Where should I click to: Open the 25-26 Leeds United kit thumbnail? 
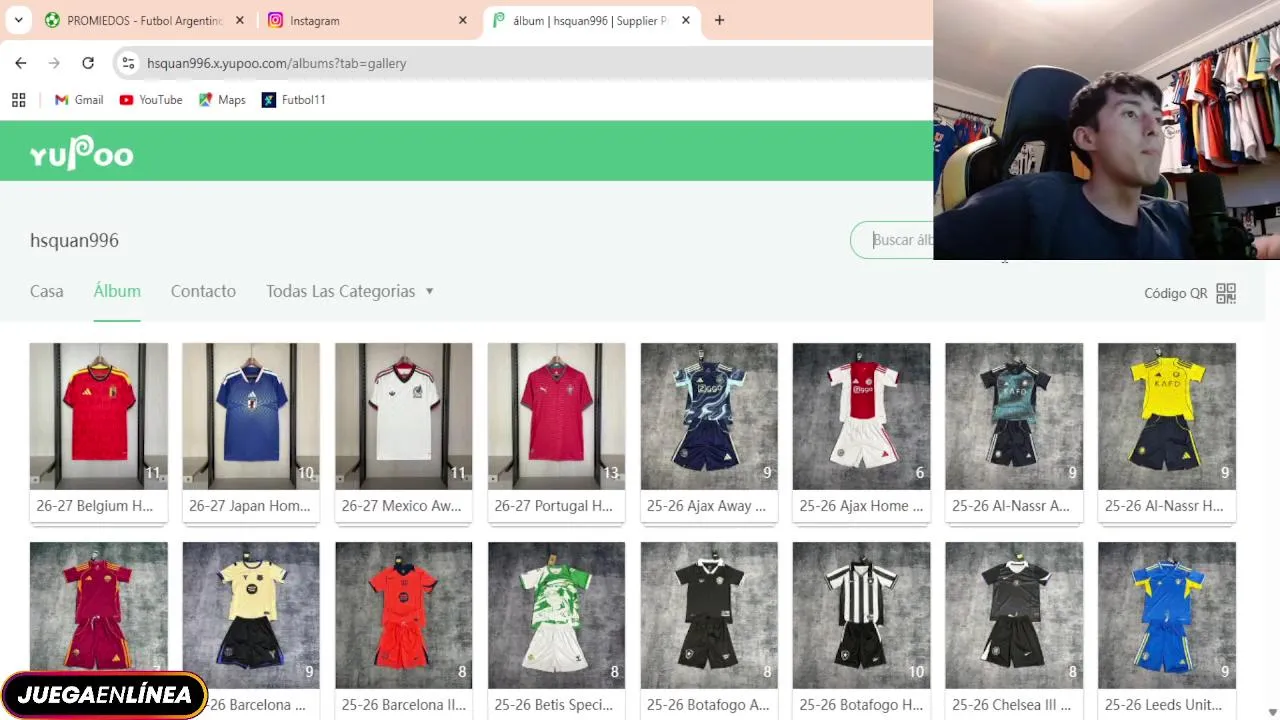pos(1167,615)
